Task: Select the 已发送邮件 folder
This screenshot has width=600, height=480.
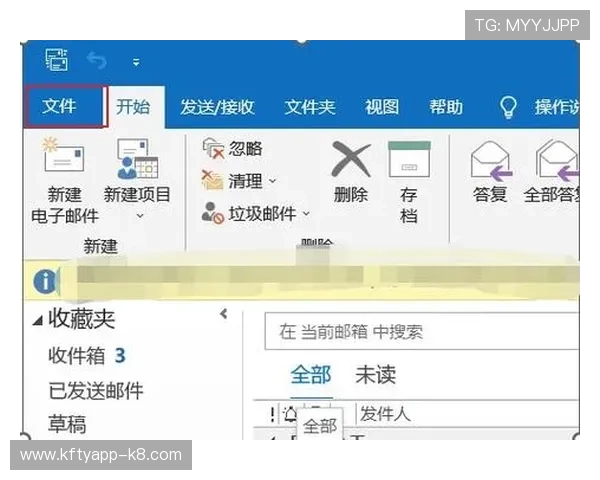Action: (96, 391)
